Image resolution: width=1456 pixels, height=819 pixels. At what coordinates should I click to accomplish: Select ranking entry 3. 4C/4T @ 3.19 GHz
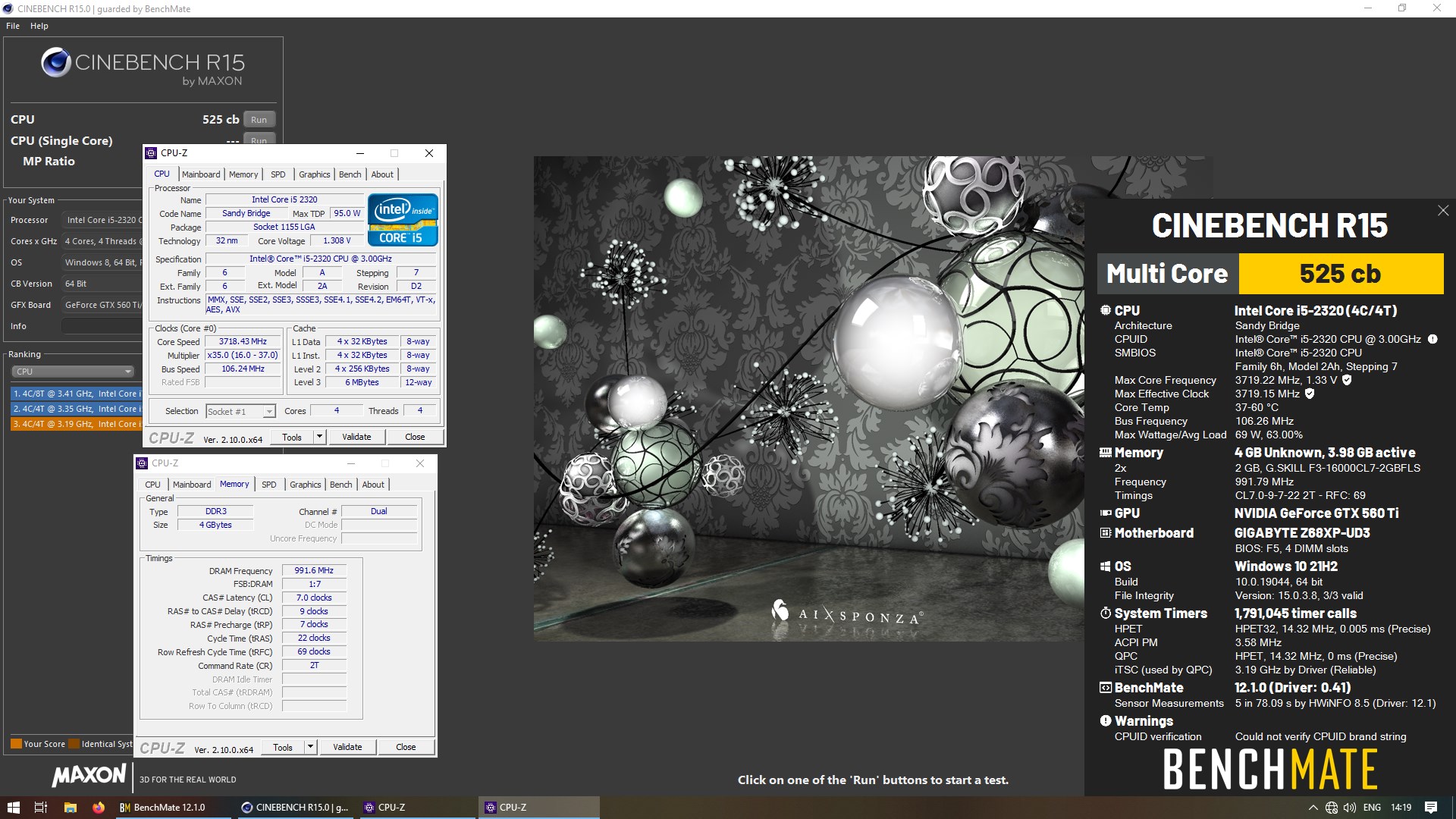77,424
